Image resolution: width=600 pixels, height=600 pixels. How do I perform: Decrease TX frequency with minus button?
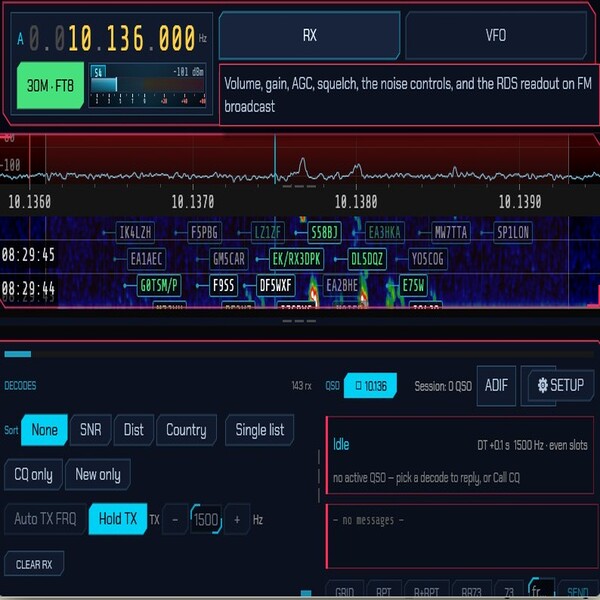tap(175, 519)
